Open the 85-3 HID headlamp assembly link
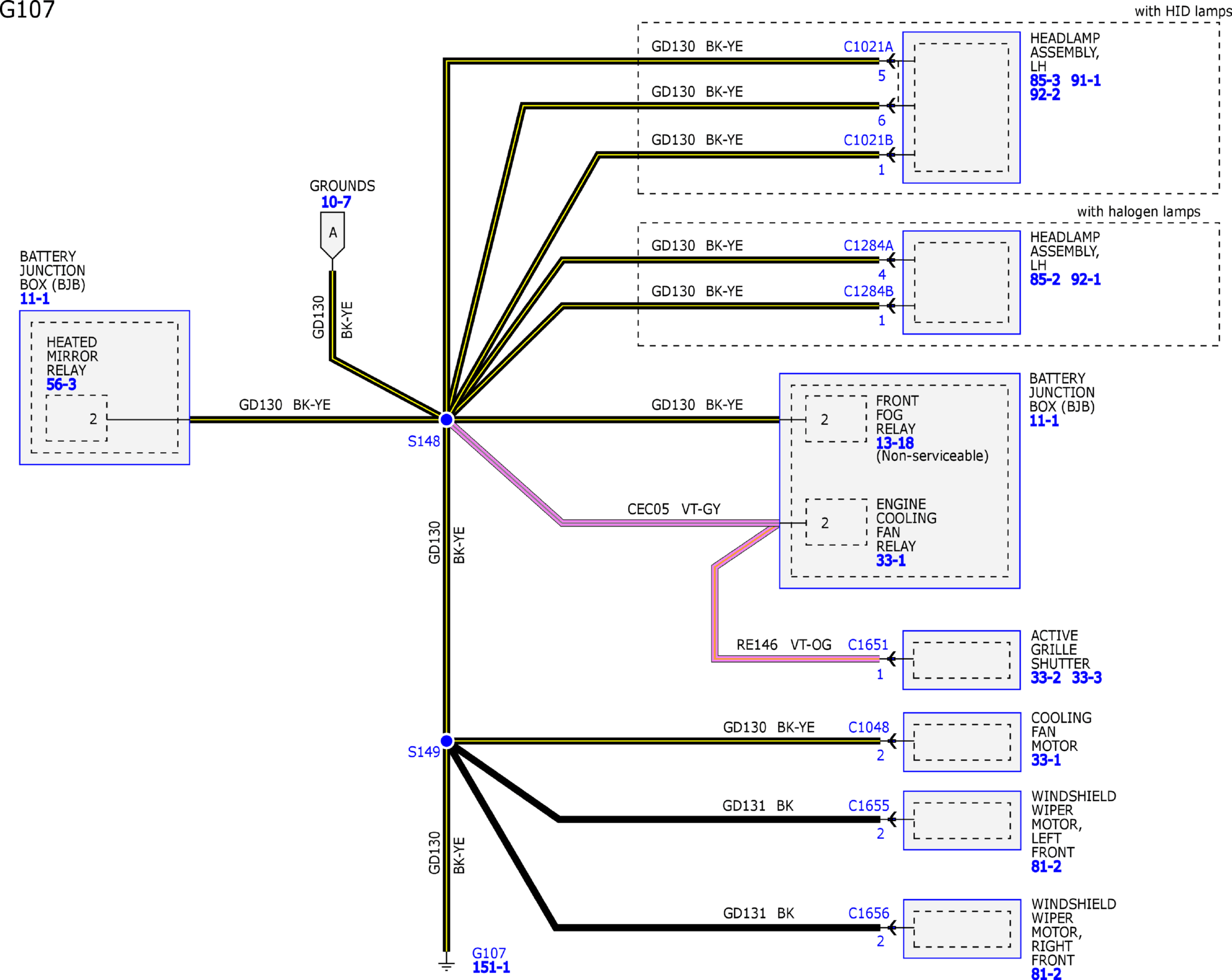This screenshot has height=980, width=1232. coord(1045,80)
